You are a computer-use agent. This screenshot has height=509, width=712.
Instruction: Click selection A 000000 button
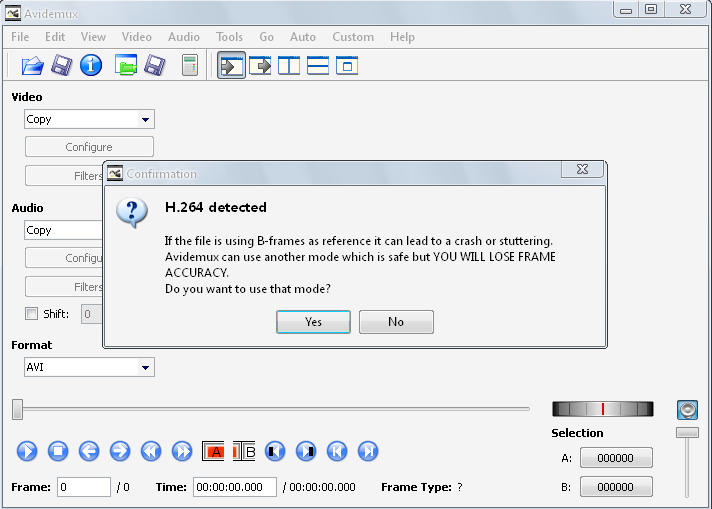click(x=616, y=458)
